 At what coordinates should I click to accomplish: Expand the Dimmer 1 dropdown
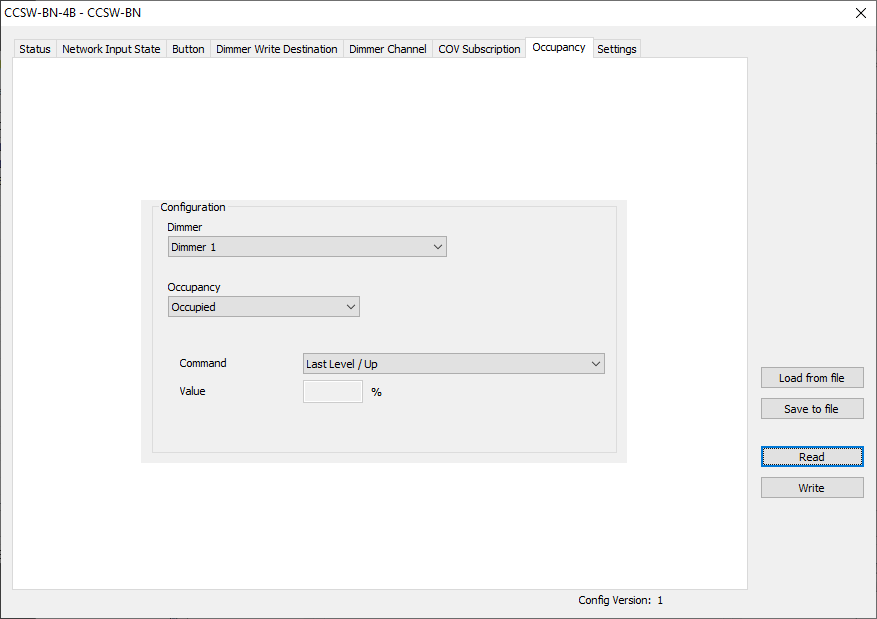coord(307,247)
